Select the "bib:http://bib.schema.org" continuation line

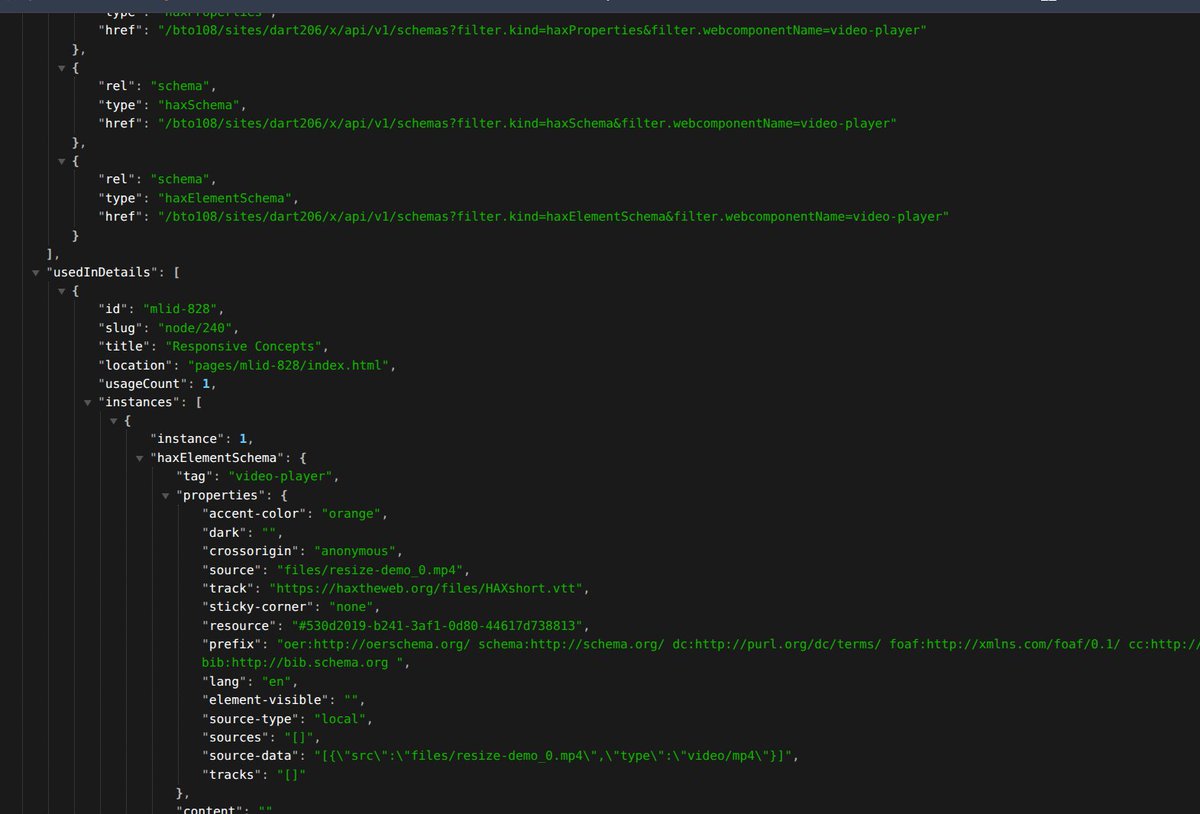pos(303,662)
